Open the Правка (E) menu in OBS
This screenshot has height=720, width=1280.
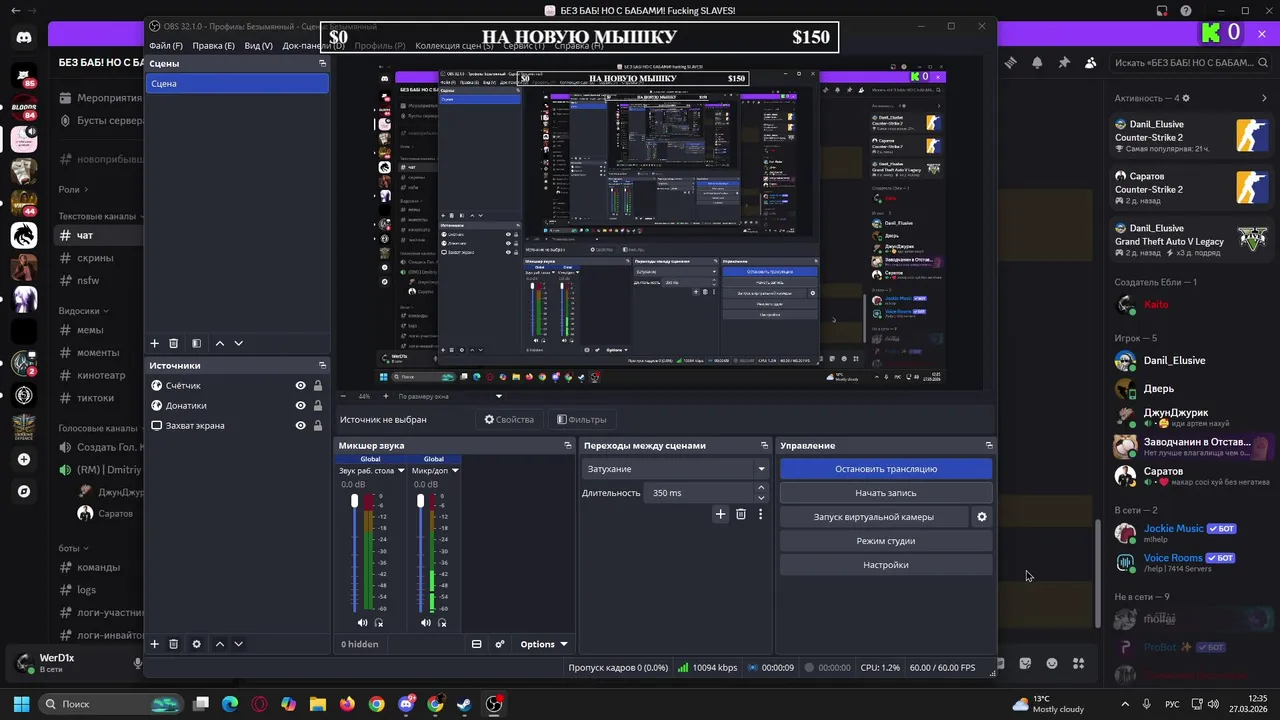coord(213,46)
